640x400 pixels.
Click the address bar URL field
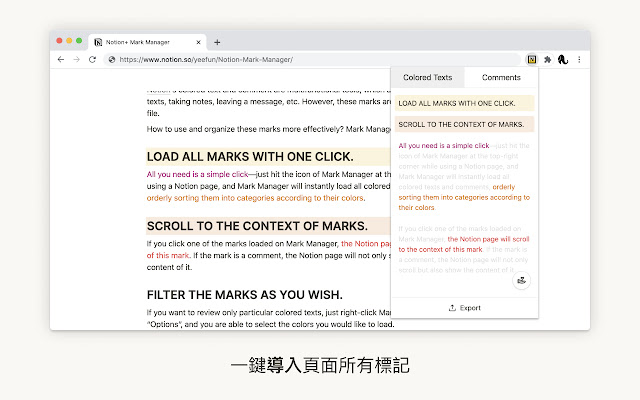(300, 60)
